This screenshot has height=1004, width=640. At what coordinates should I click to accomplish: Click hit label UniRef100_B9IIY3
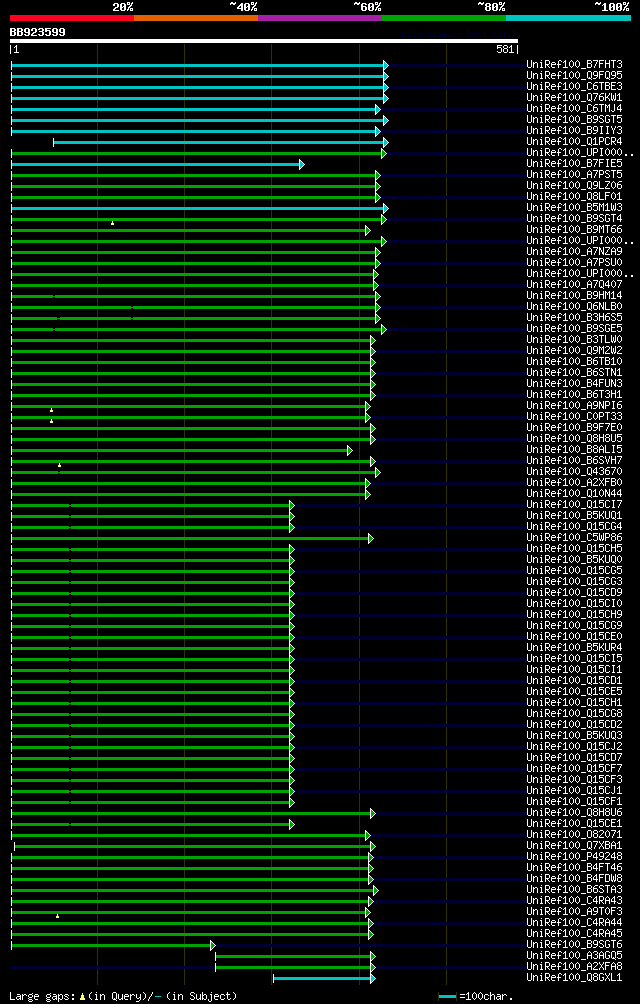pyautogui.click(x=574, y=131)
